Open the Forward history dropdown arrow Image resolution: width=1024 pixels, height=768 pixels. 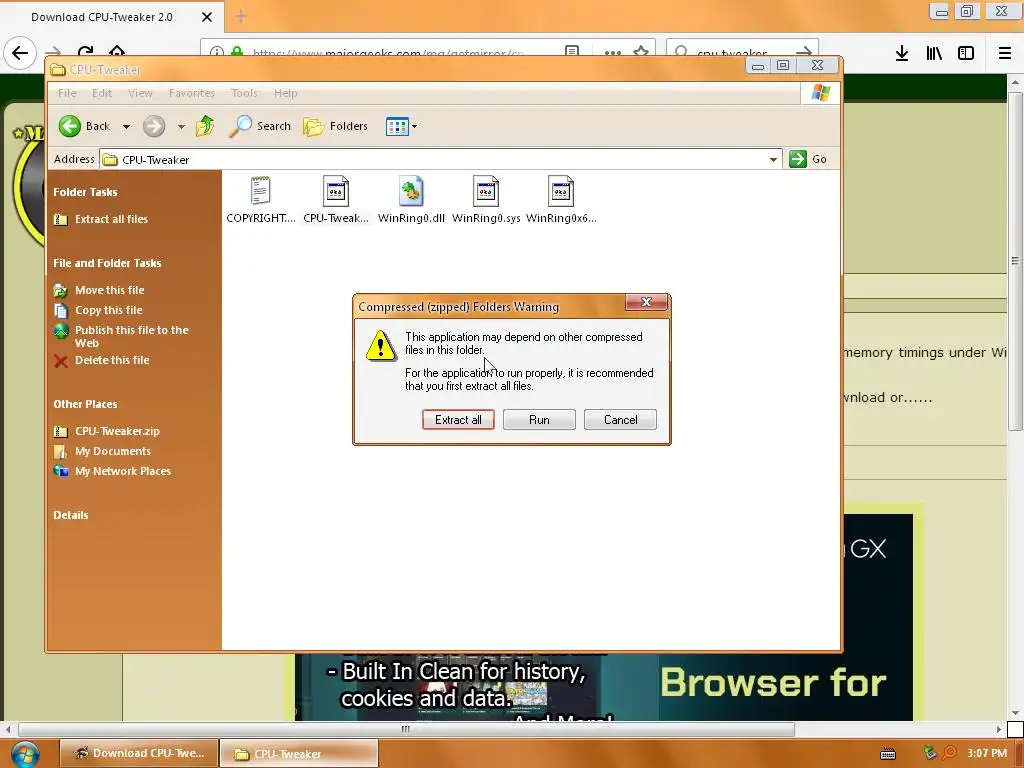pyautogui.click(x=181, y=127)
